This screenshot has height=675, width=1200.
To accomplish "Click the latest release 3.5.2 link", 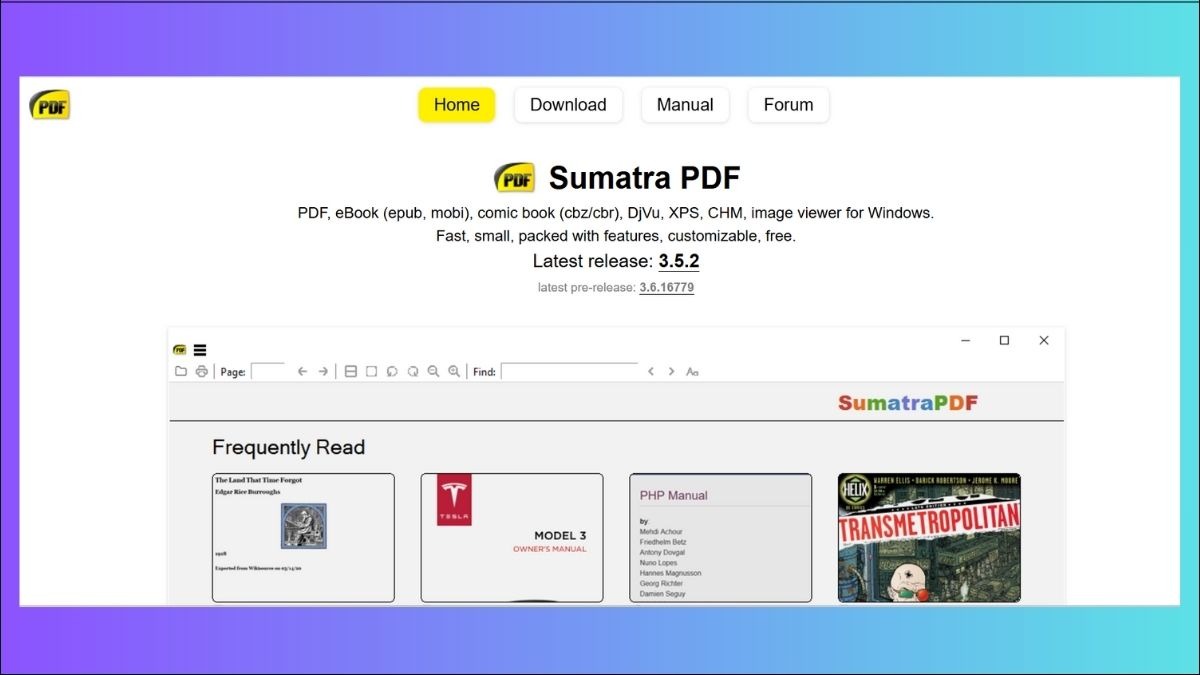I will pyautogui.click(x=679, y=262).
